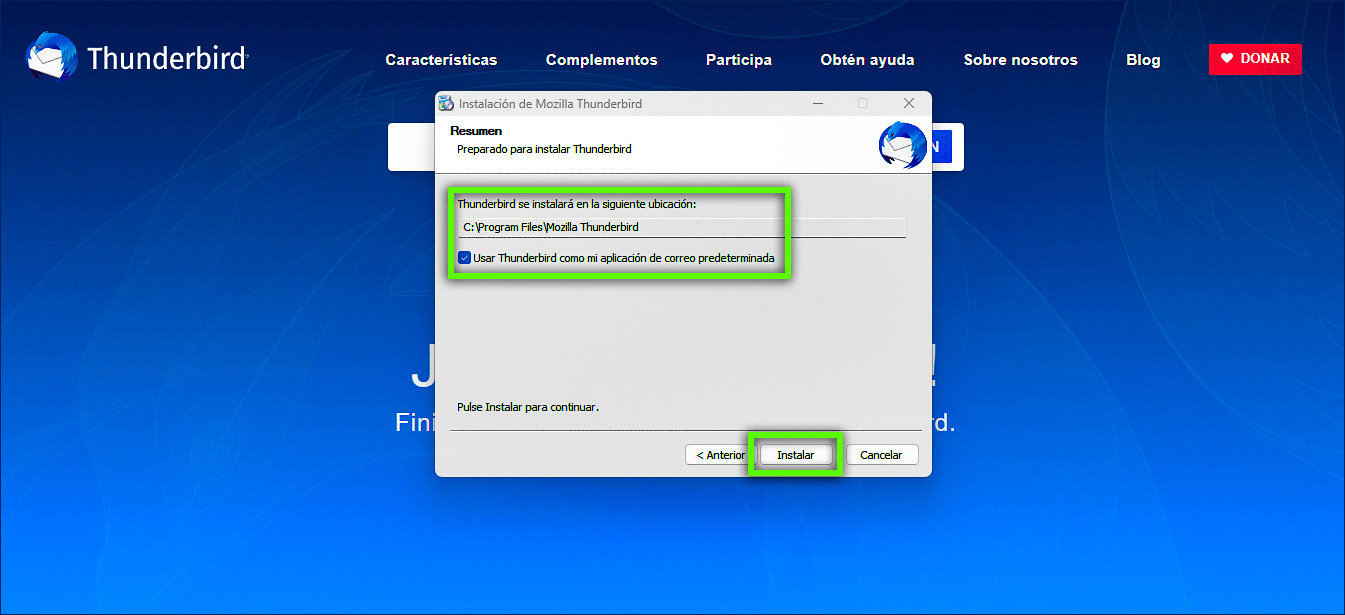The height and width of the screenshot is (615, 1345).
Task: Click the blue button partly hidden behind the installer
Action: coord(945,147)
